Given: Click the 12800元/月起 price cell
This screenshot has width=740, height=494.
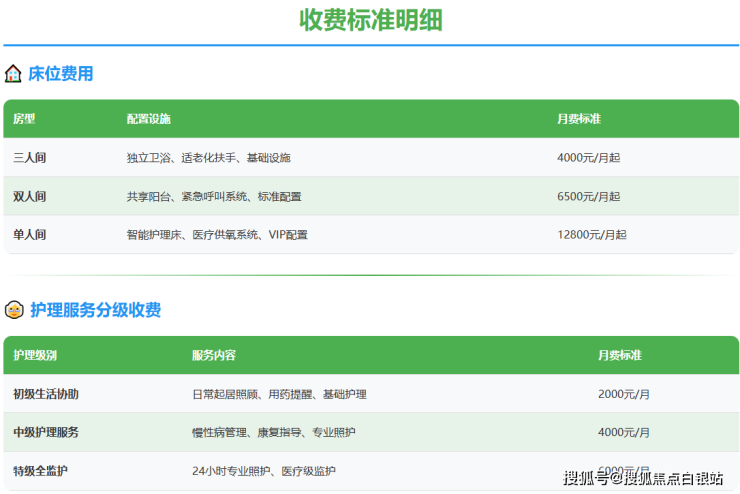Looking at the screenshot, I should (591, 234).
